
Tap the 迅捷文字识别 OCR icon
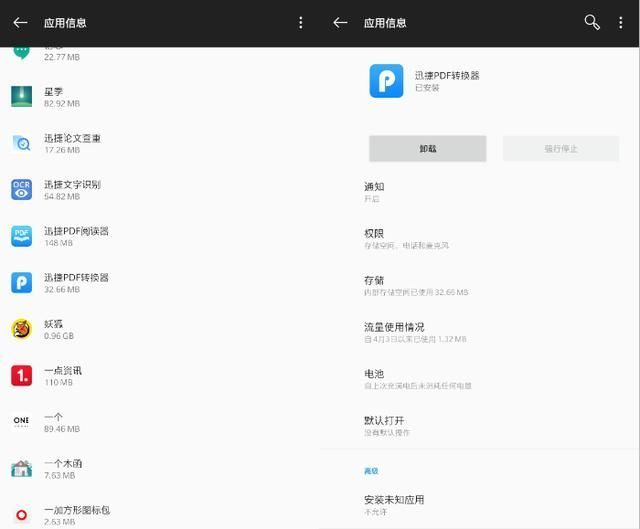(21, 189)
